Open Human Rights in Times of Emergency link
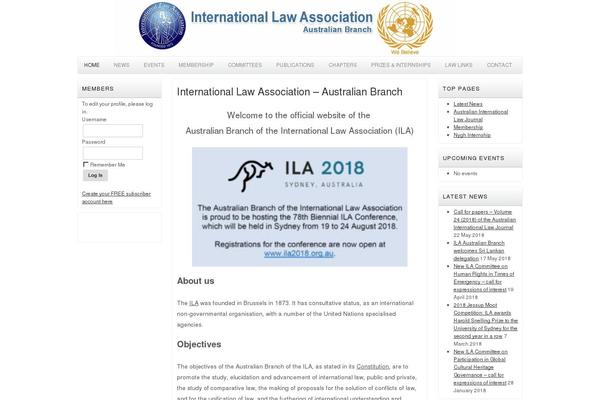The image size is (600, 400). click(484, 278)
